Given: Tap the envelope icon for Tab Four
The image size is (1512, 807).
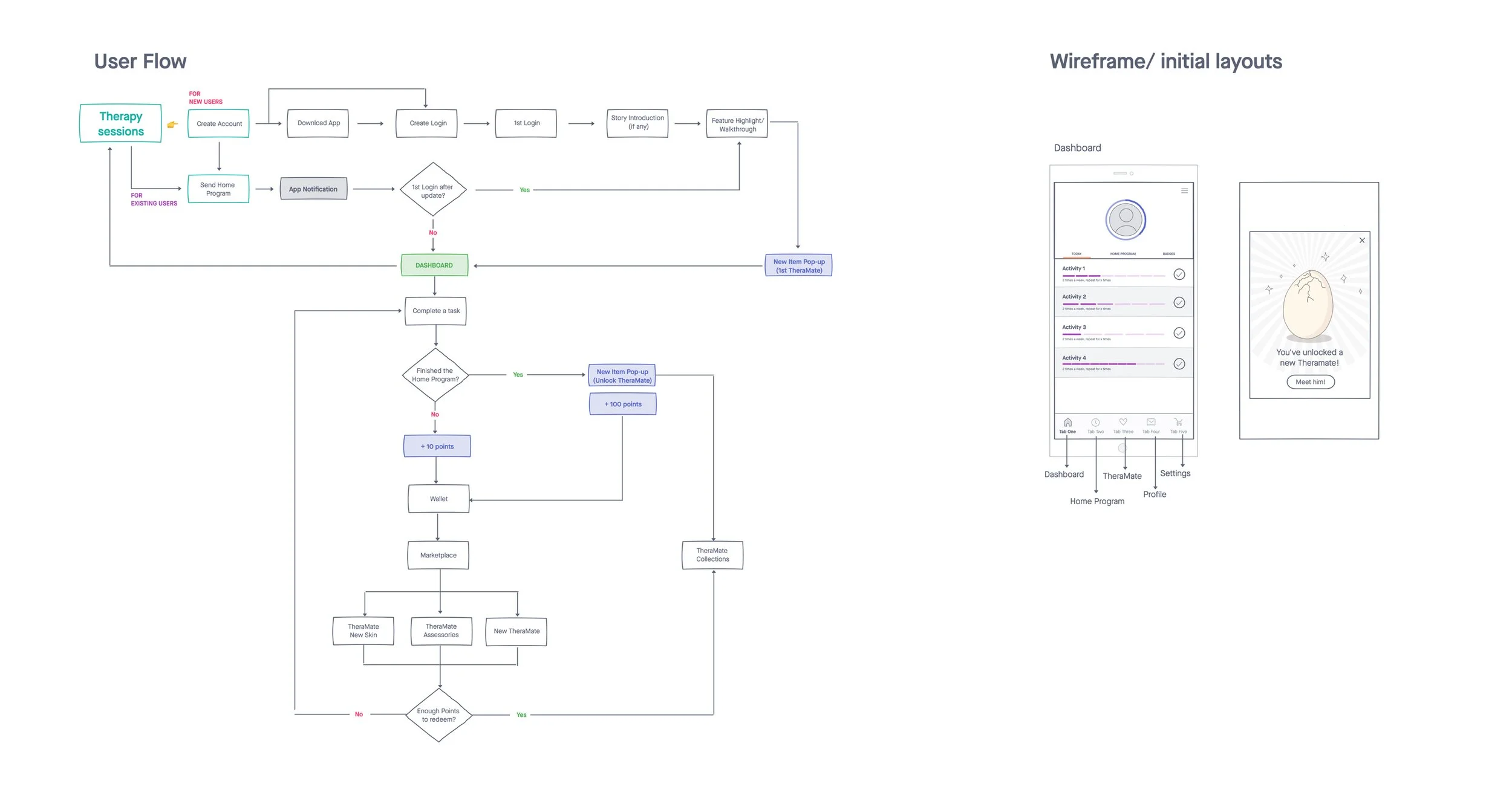Looking at the screenshot, I should coord(1151,422).
